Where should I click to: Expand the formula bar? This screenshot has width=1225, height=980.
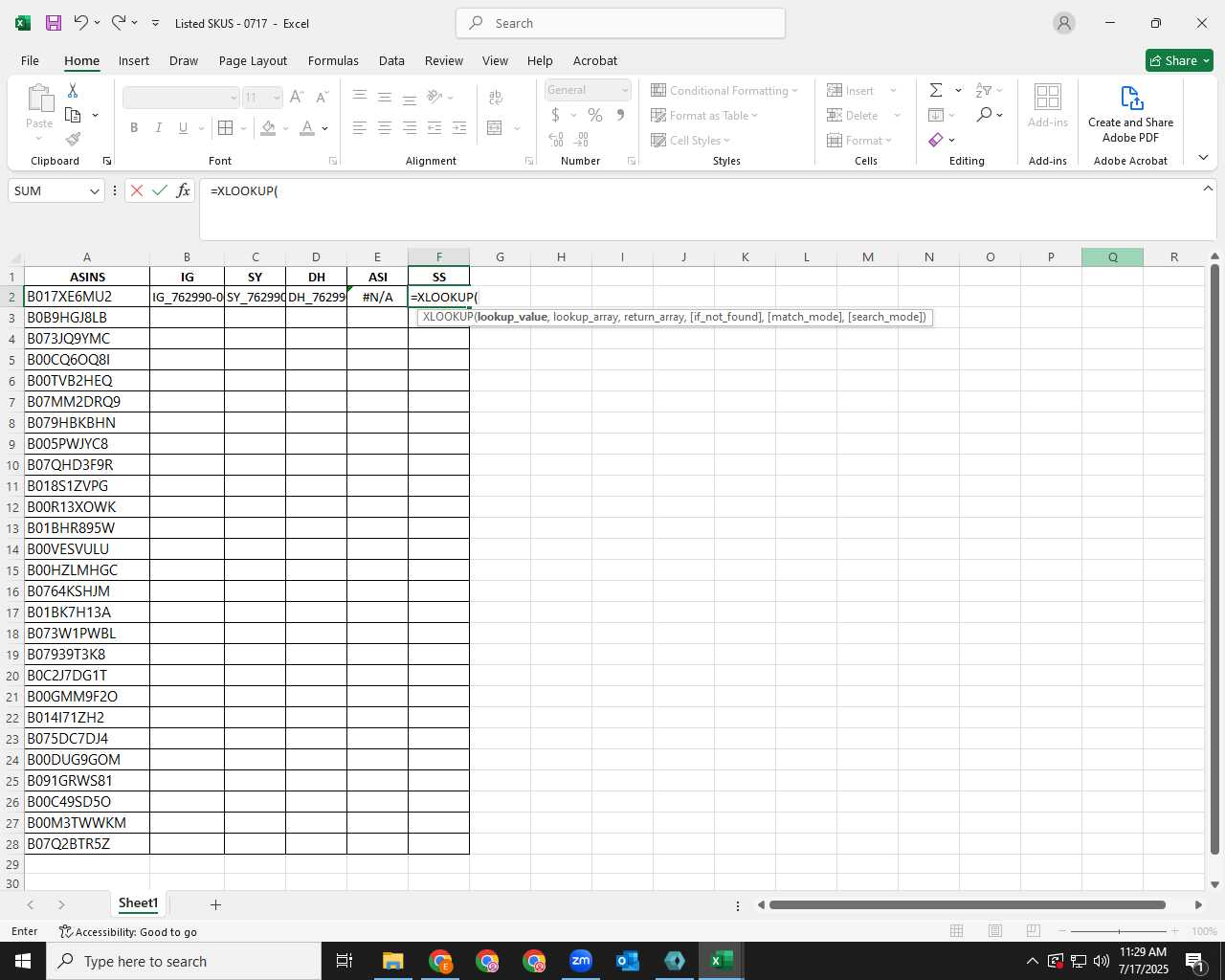(1208, 189)
